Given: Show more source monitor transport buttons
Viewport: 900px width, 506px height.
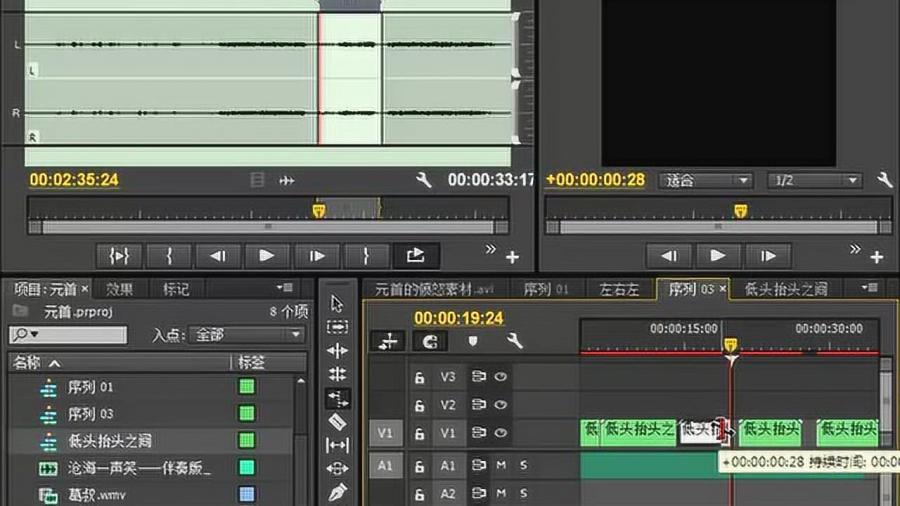Looking at the screenshot, I should [490, 250].
